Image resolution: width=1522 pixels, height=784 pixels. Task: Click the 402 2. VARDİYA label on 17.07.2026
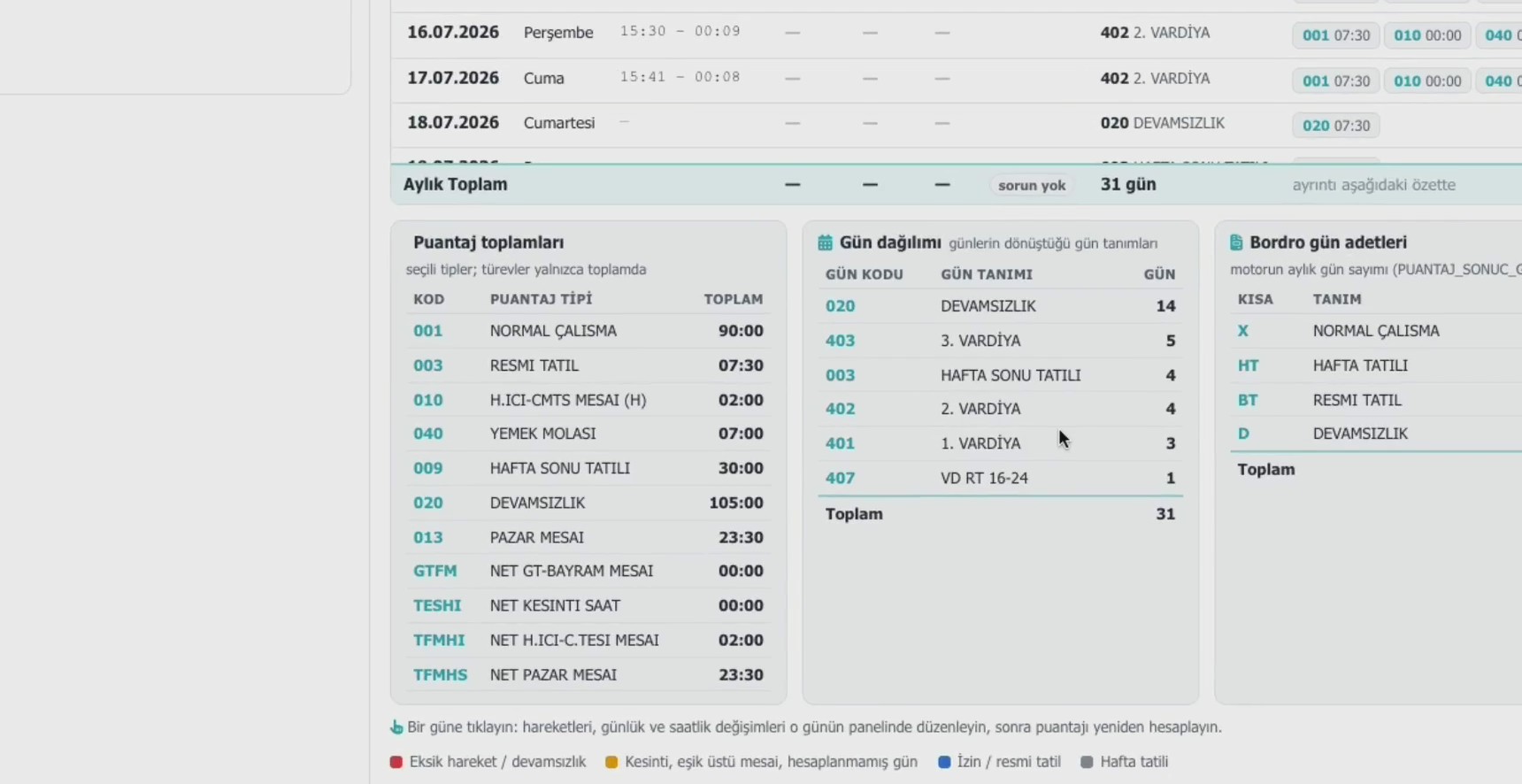pyautogui.click(x=1155, y=79)
